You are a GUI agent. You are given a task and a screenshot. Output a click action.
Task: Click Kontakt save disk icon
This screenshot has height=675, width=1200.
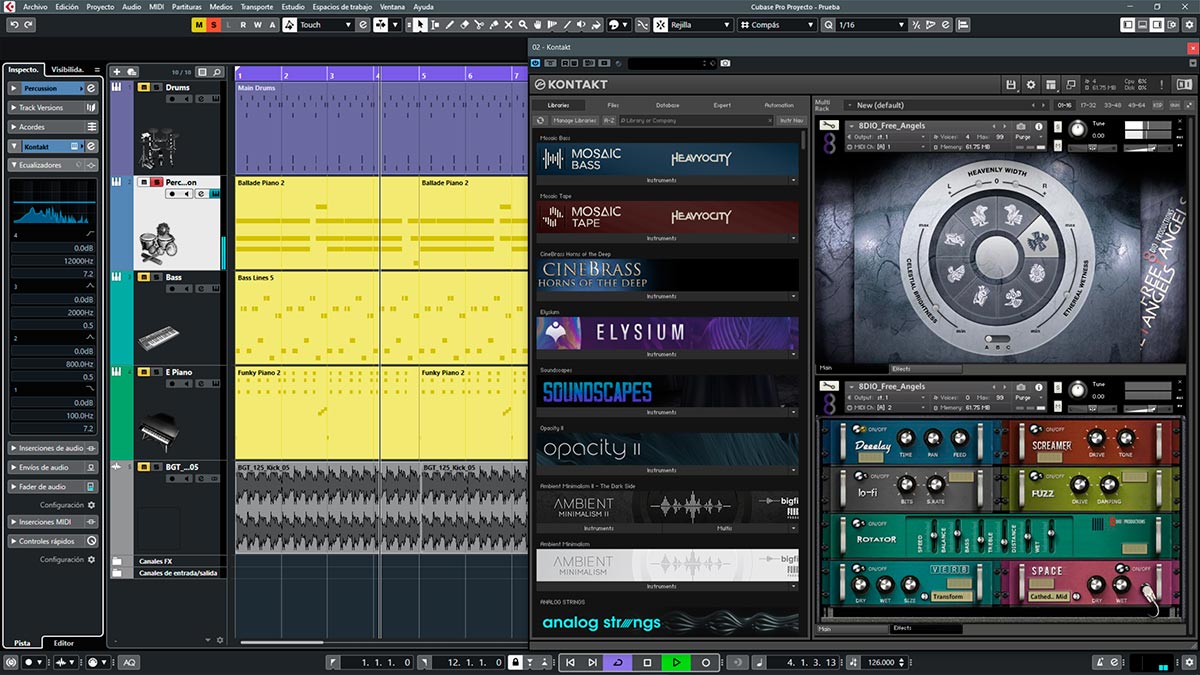[1011, 85]
